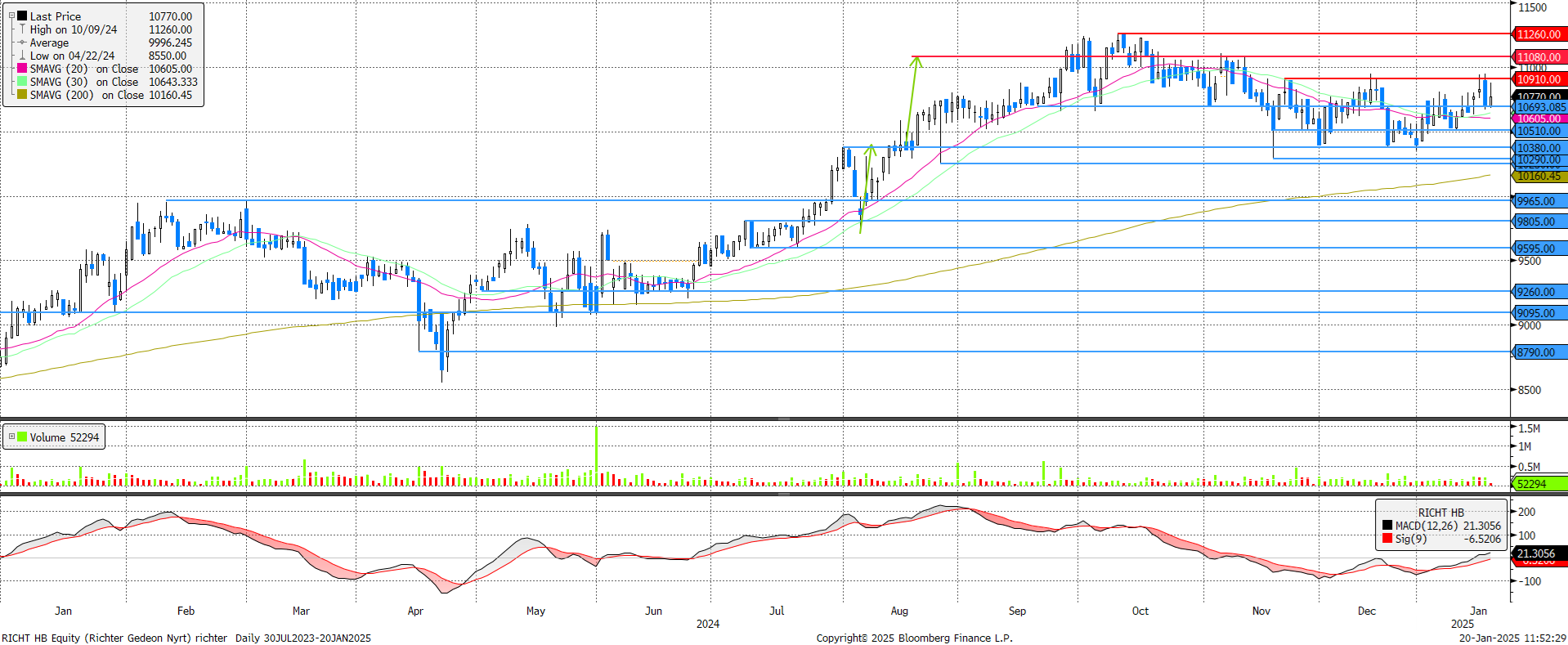Click the 1.5M volume axis tick
Viewport: 1568px width, 645px height.
1530,428
